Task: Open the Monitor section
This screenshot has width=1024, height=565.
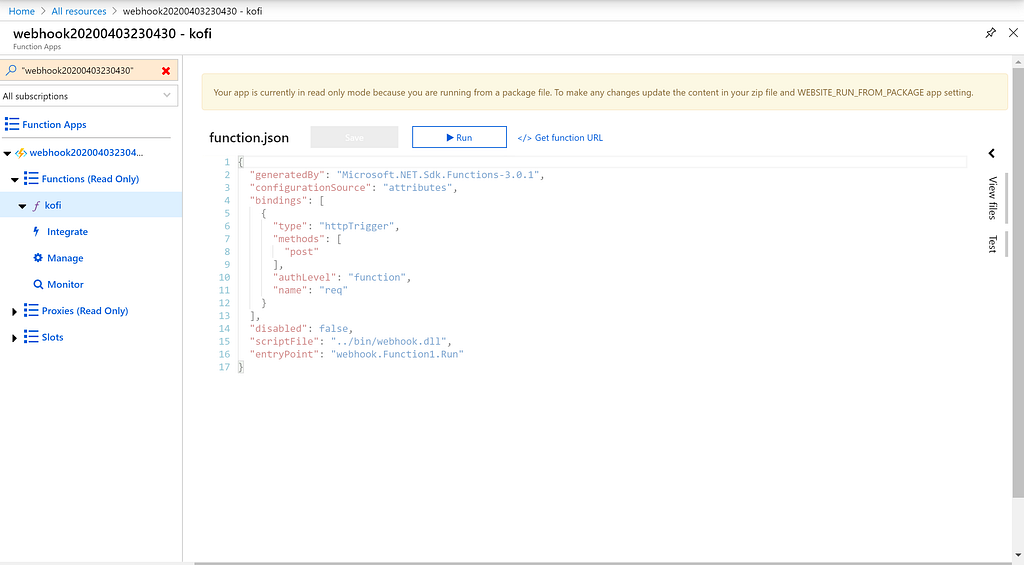Action: pyautogui.click(x=65, y=284)
